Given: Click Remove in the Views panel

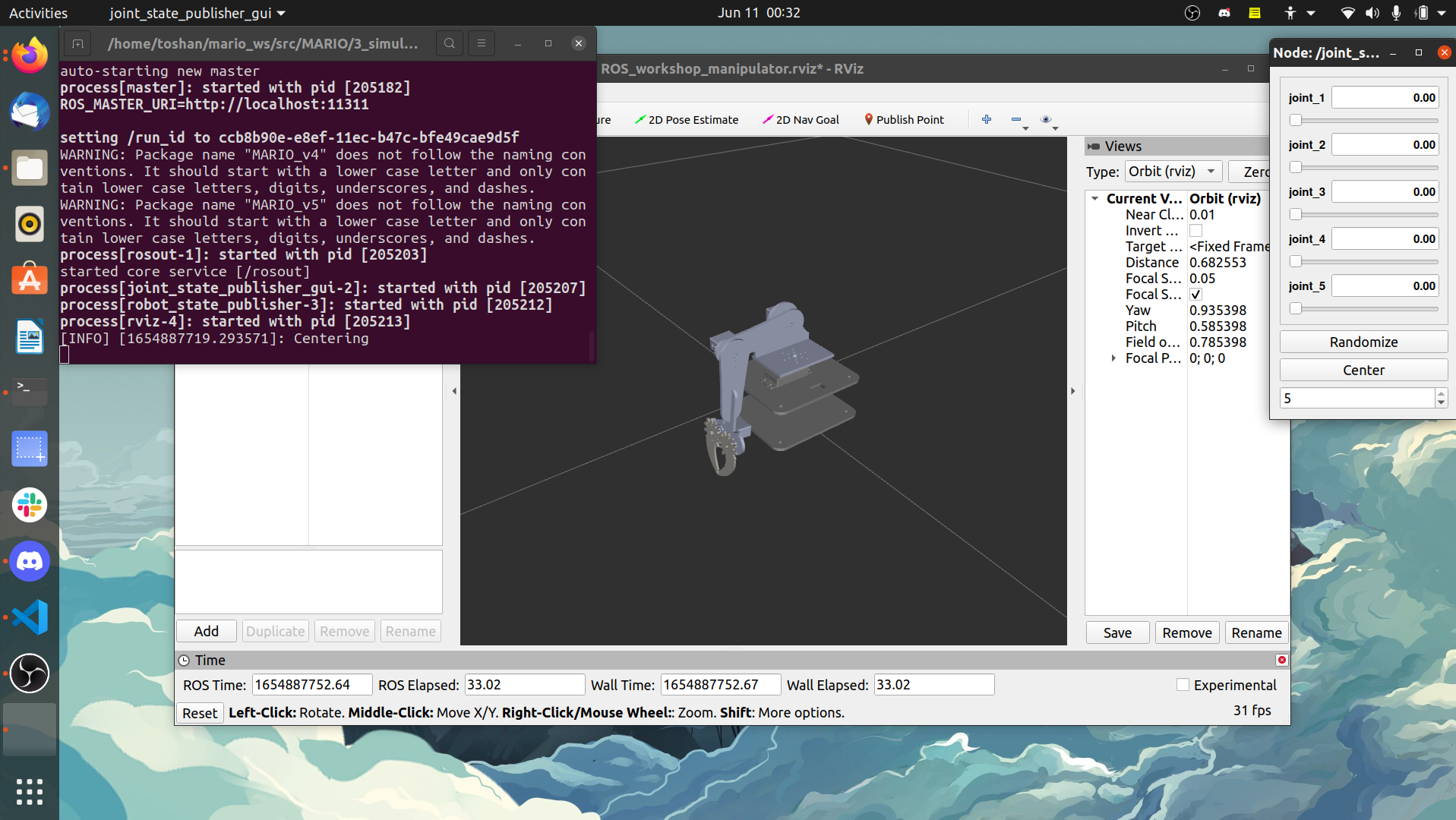Looking at the screenshot, I should tap(1187, 632).
